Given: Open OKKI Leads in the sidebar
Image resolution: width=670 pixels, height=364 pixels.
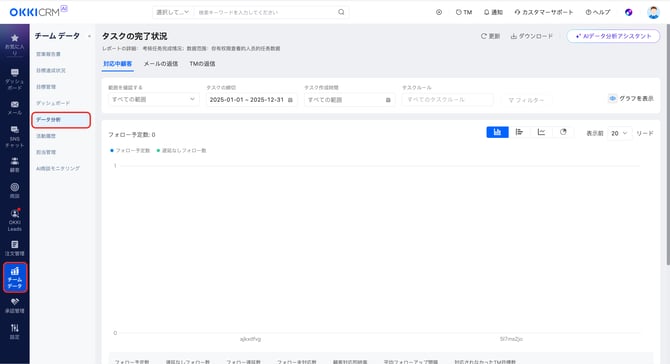Looking at the screenshot, I should [15, 220].
